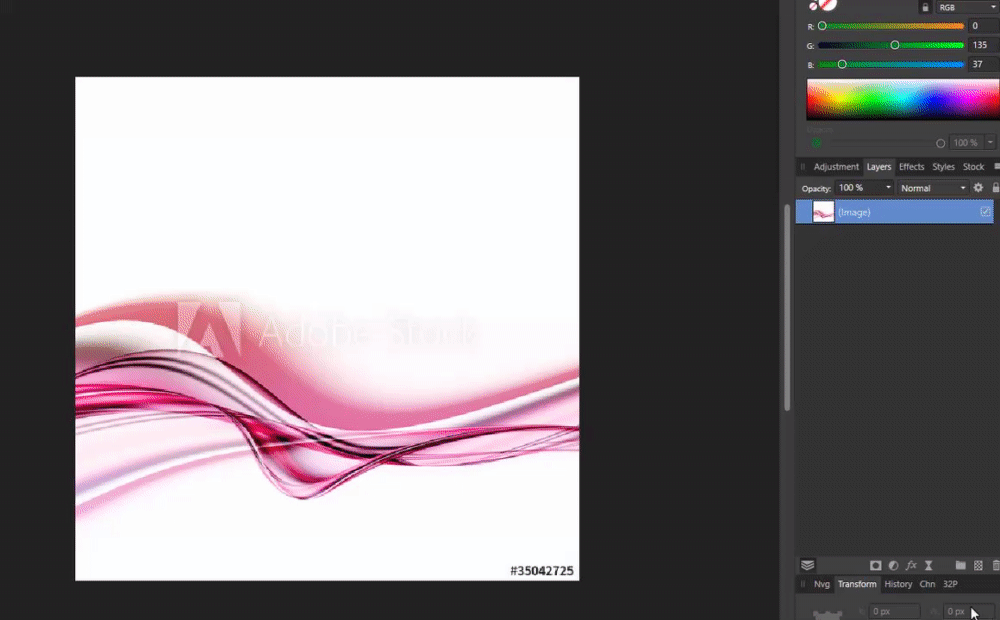Click the B blue channel slider
The image size is (1000, 620).
[891, 64]
